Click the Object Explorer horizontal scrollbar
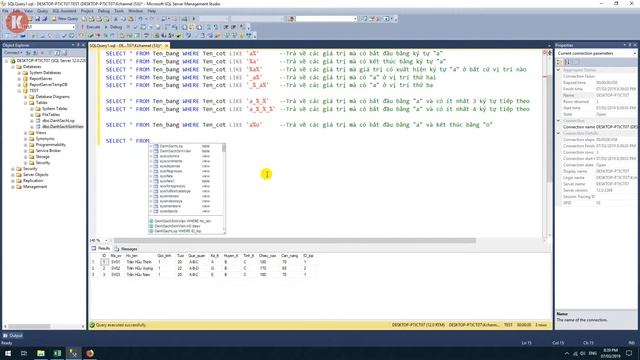This screenshot has height=360, width=640. [29, 327]
